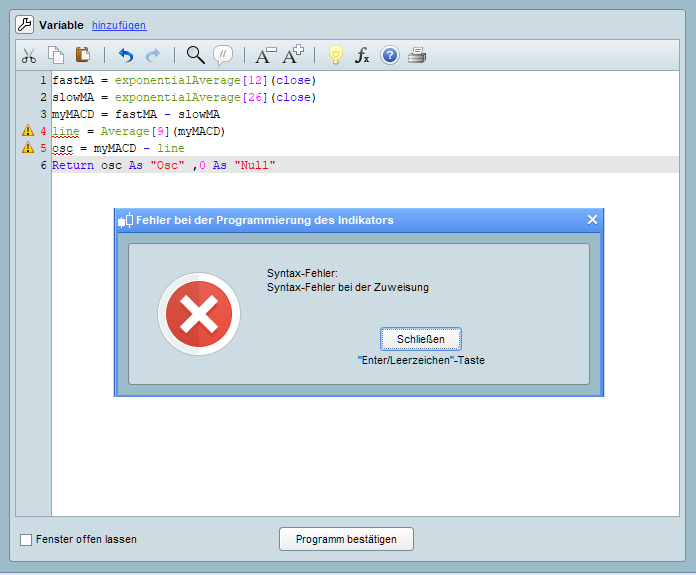Redo the last edit
This screenshot has width=696, height=575.
153,56
